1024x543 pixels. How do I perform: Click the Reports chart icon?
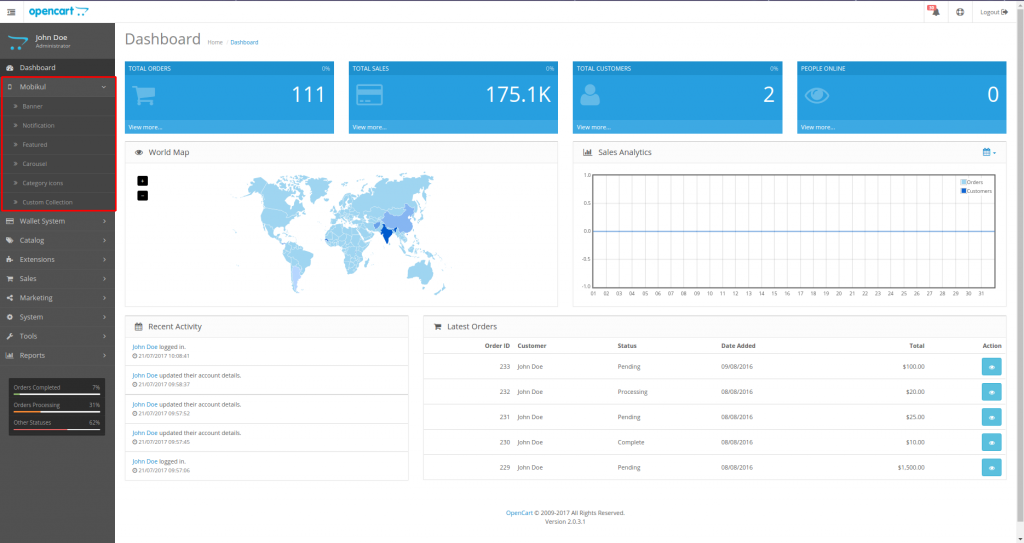tap(10, 355)
